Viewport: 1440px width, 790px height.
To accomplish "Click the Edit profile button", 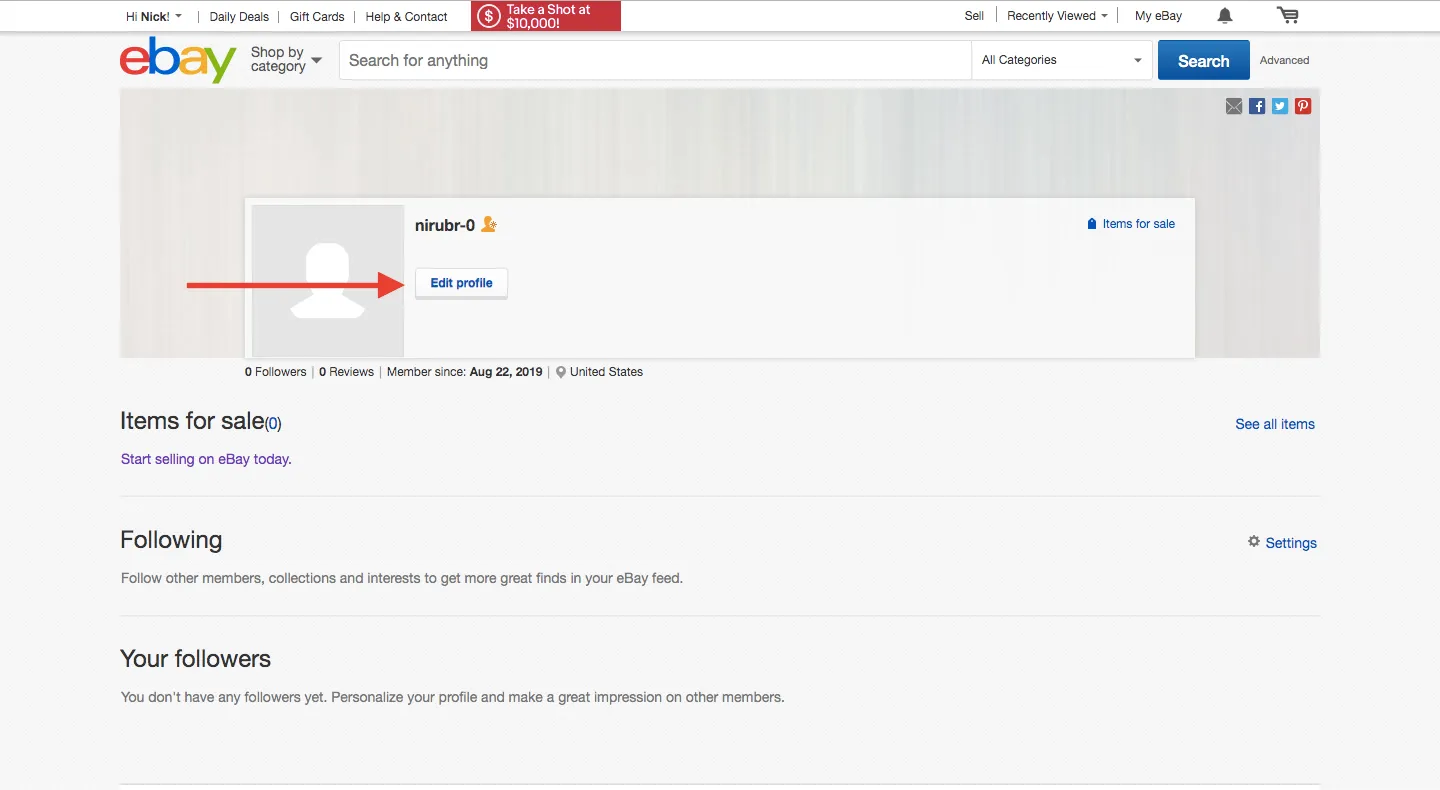I will click(x=460, y=283).
